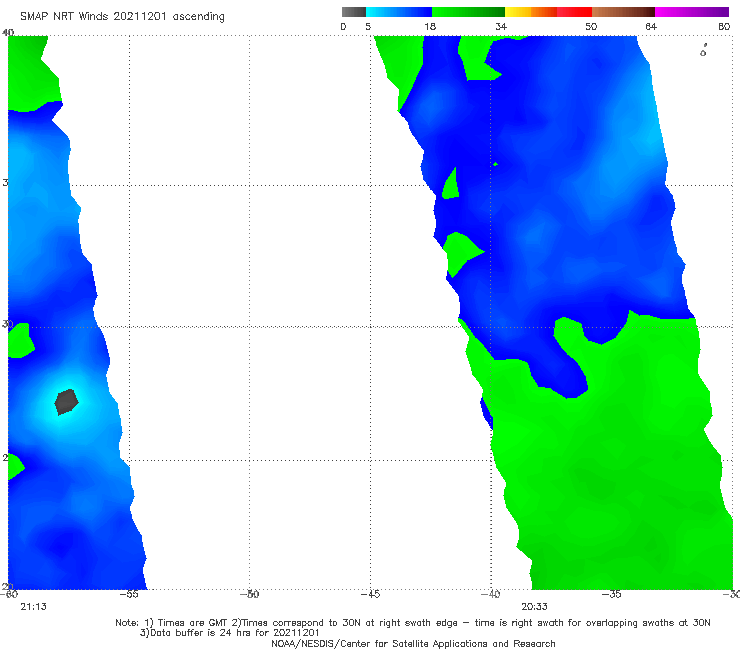Click the latitude label '30' on the left axis

click(8, 324)
